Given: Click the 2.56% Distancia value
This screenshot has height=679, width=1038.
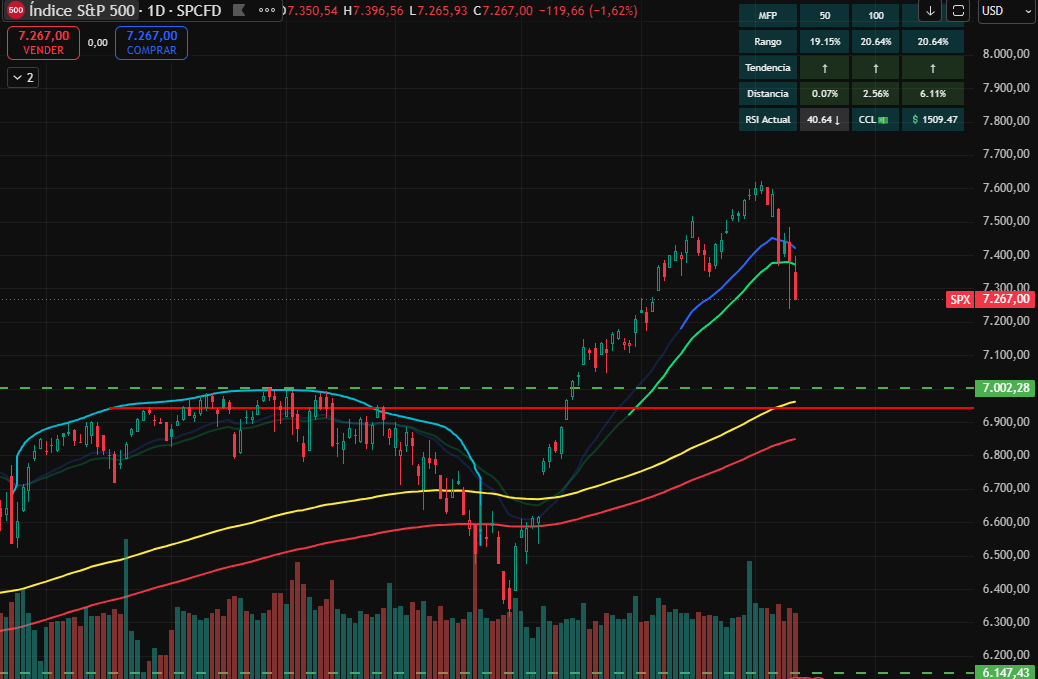Looking at the screenshot, I should click(876, 93).
